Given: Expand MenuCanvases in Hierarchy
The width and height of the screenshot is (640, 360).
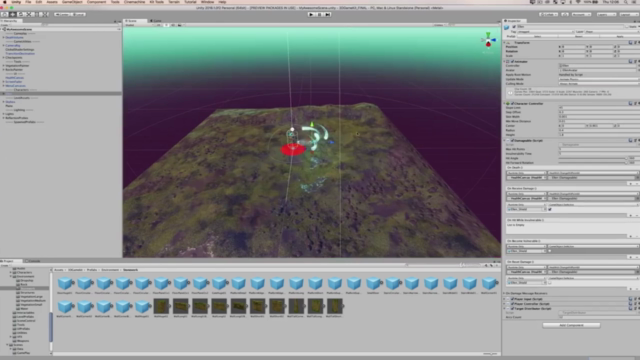Looking at the screenshot, I should [x=4, y=86].
